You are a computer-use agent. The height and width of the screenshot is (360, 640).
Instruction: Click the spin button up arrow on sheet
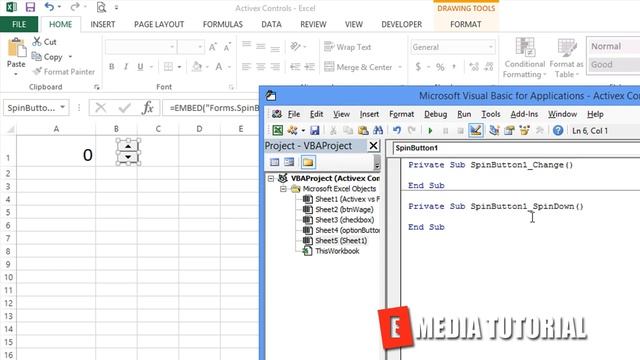pos(128,146)
